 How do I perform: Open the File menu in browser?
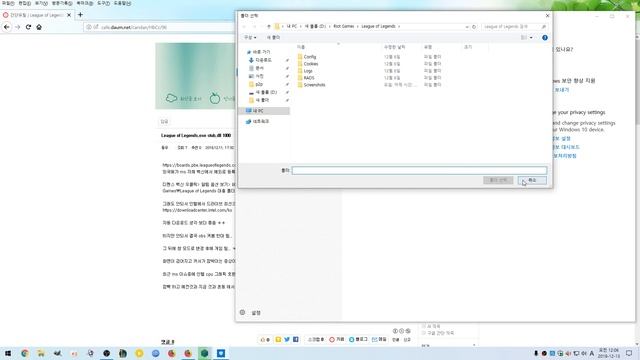8,3
